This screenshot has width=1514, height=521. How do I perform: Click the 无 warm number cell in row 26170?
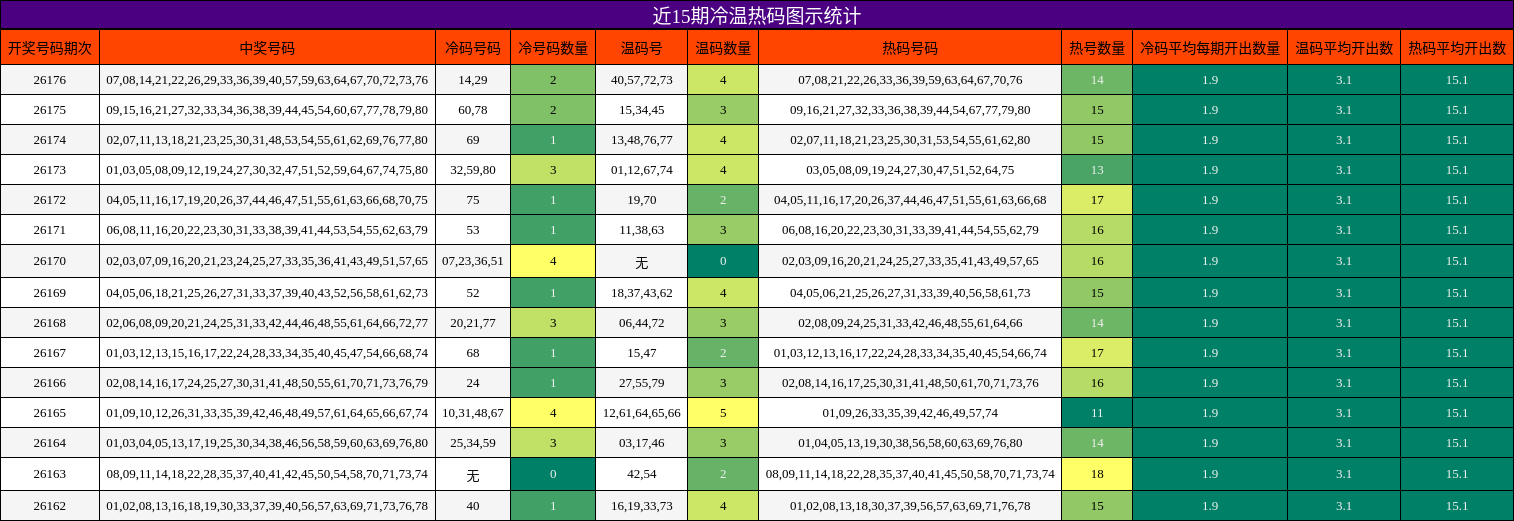pyautogui.click(x=641, y=261)
